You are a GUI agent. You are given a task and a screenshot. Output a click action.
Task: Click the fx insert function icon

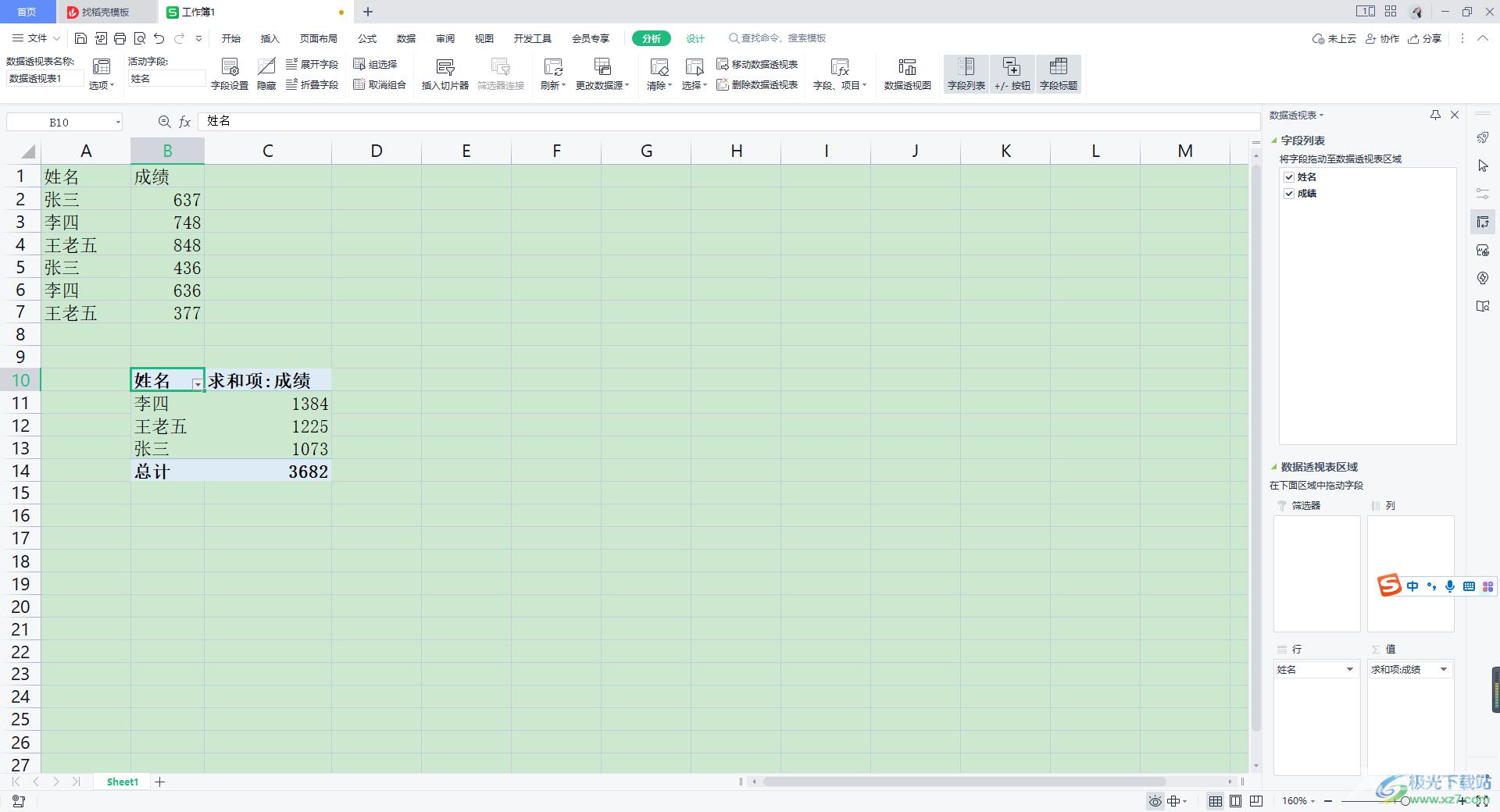click(x=185, y=122)
